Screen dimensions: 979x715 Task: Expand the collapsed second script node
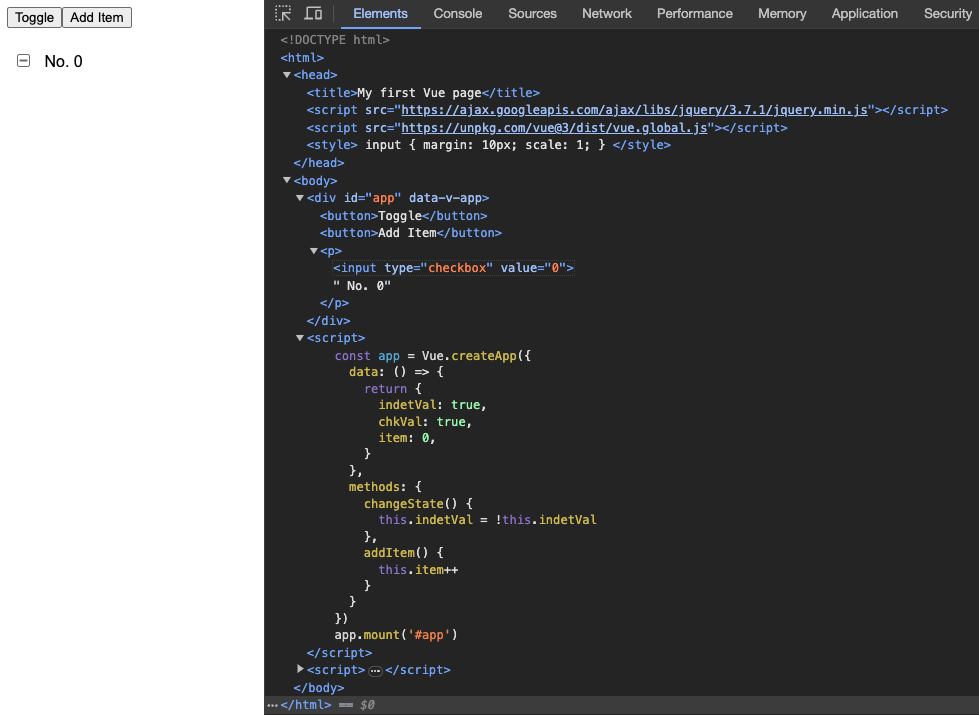(300, 669)
